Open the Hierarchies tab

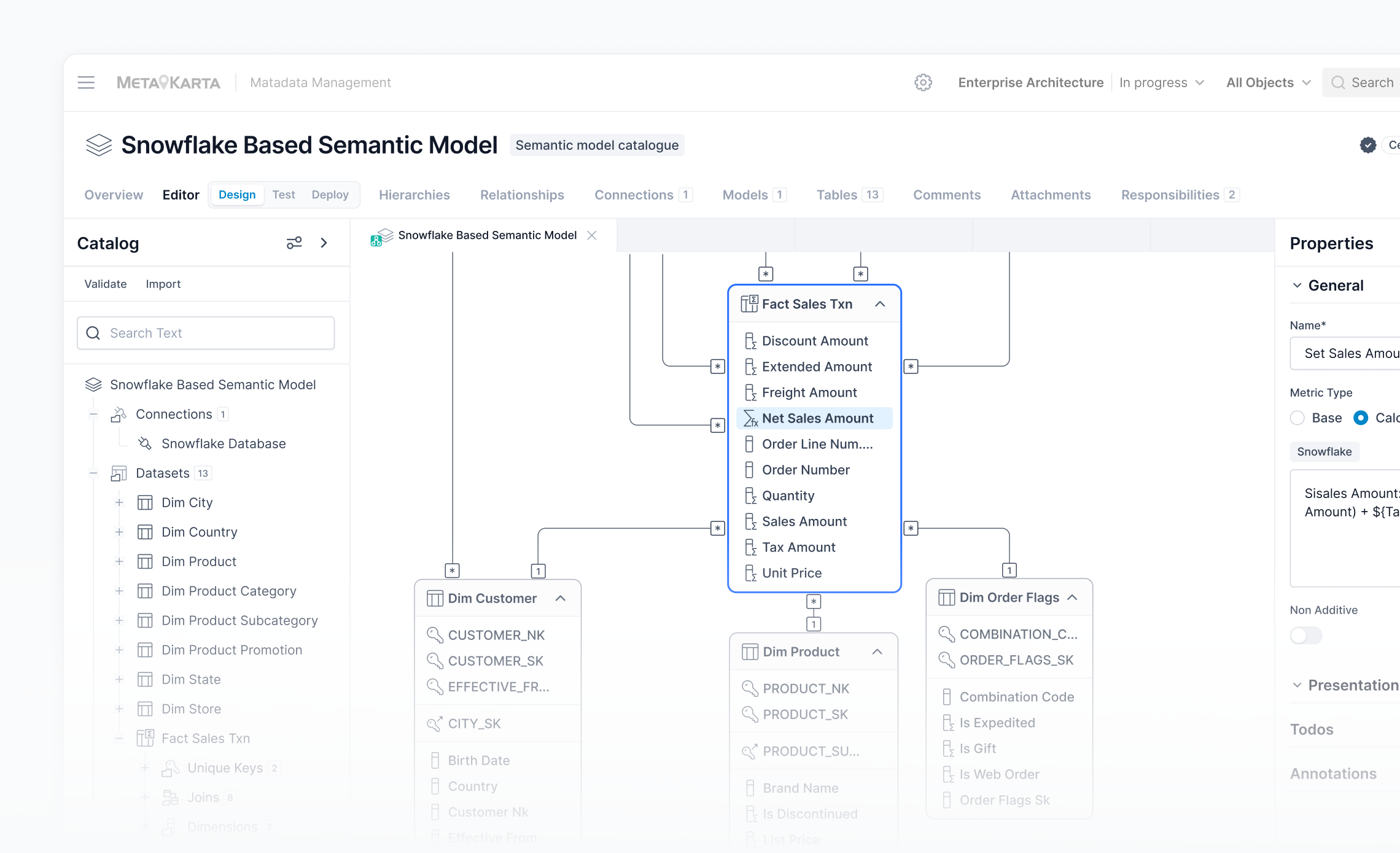coord(414,195)
